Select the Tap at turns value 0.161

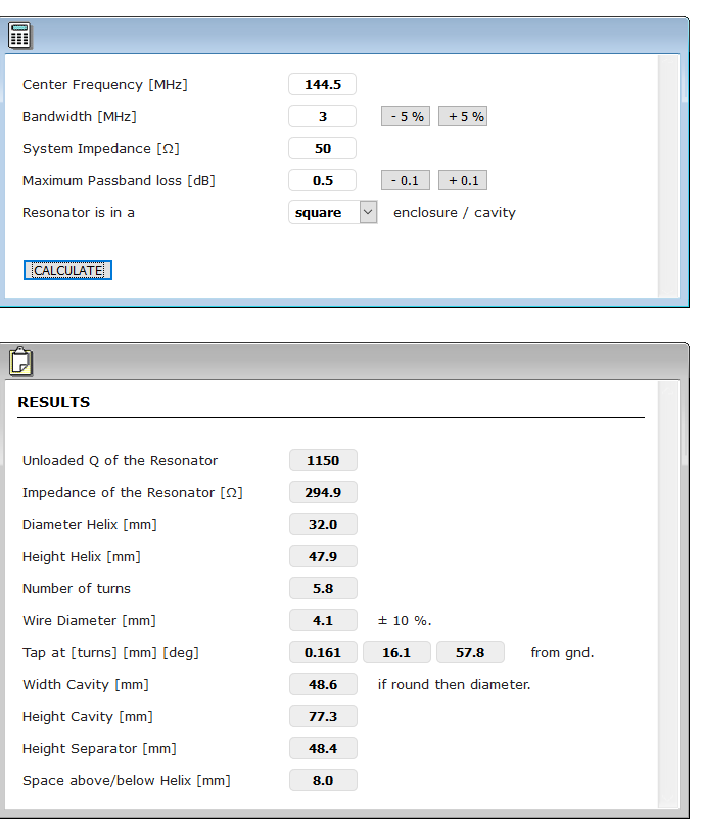click(322, 653)
